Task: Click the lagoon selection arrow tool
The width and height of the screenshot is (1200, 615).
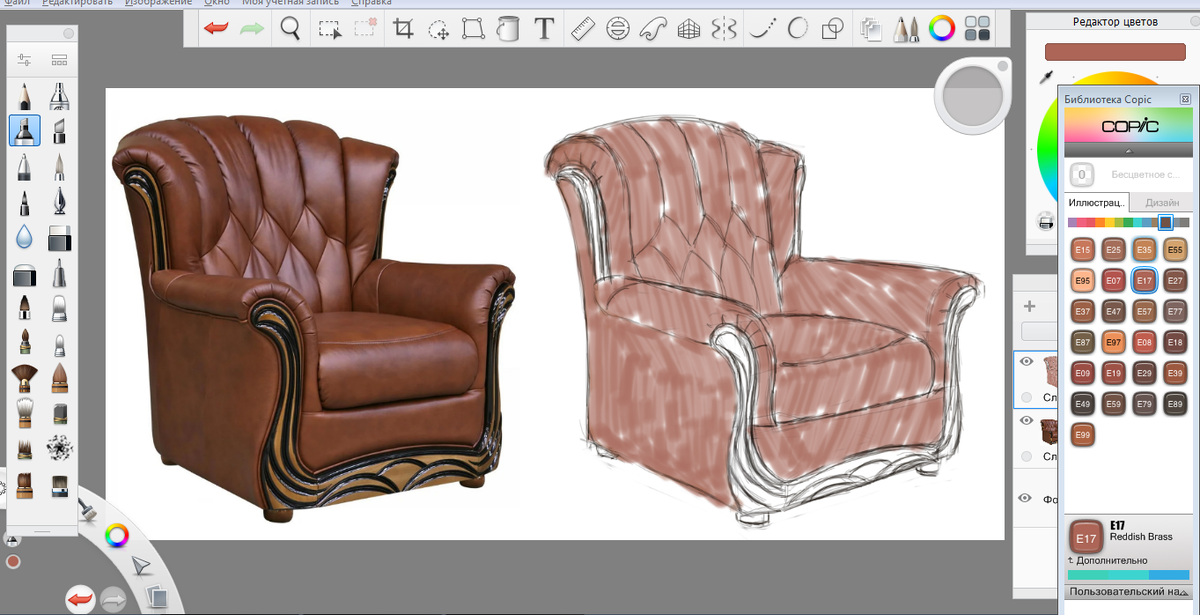Action: pos(141,566)
